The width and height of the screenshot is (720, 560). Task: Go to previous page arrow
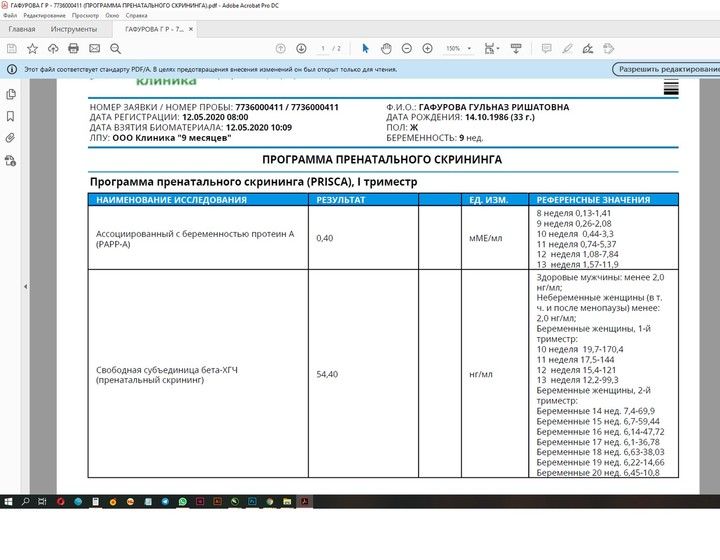tap(281, 48)
